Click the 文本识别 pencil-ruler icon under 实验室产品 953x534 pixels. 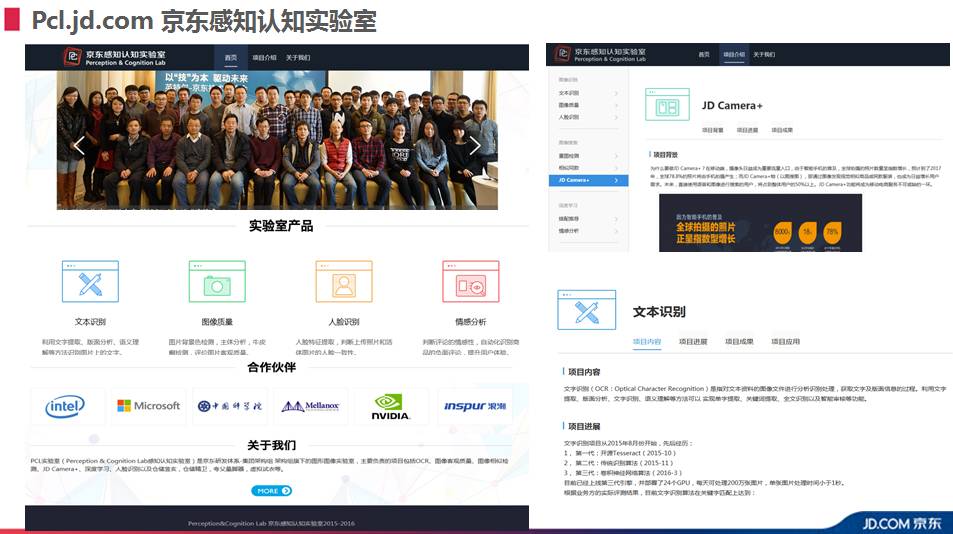coord(90,281)
